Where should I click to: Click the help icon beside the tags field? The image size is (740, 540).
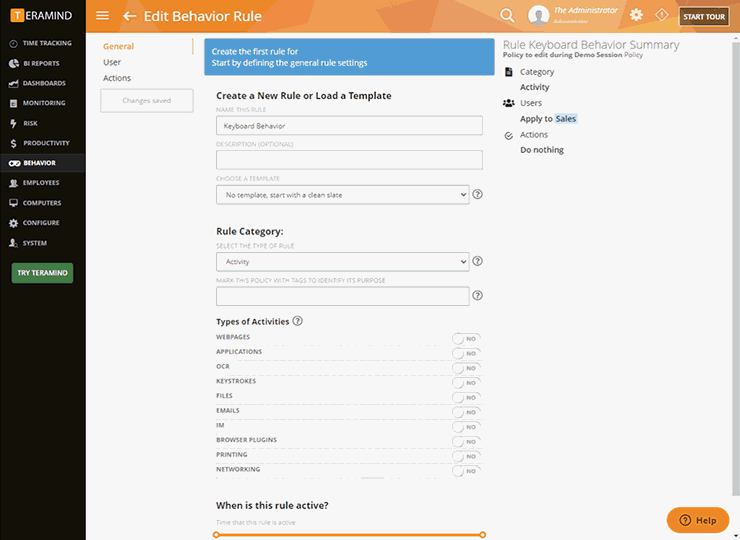(x=478, y=296)
